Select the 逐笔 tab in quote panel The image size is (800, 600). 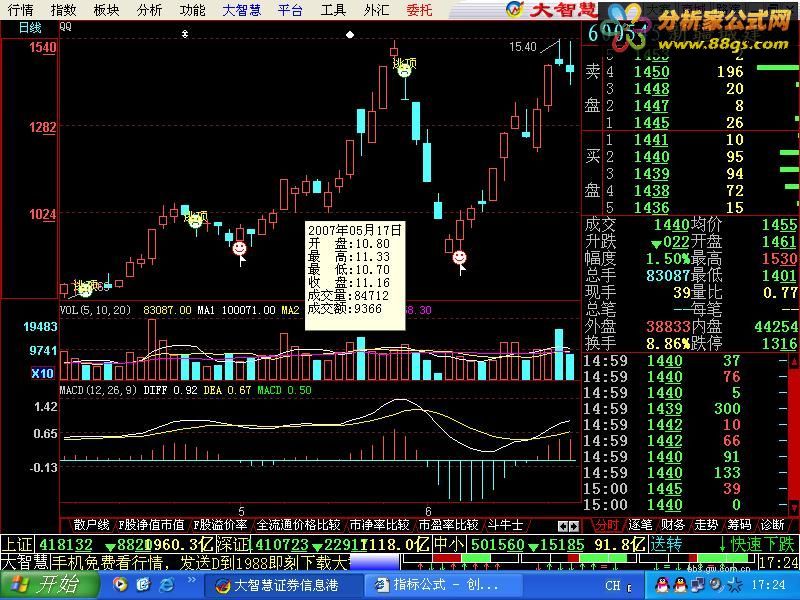pyautogui.click(x=640, y=525)
